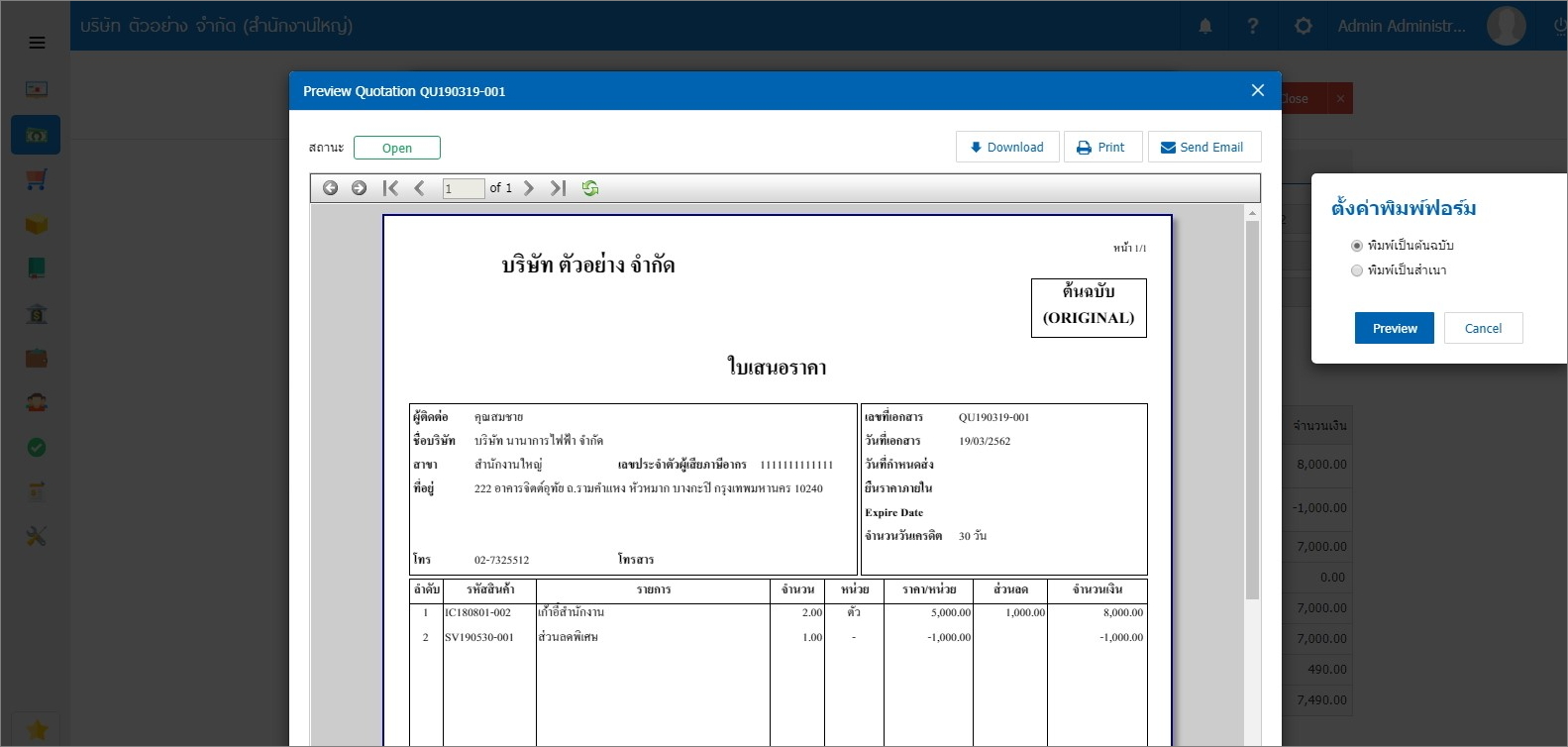Click the ORIGINAL stamp box in report

[x=1089, y=308]
